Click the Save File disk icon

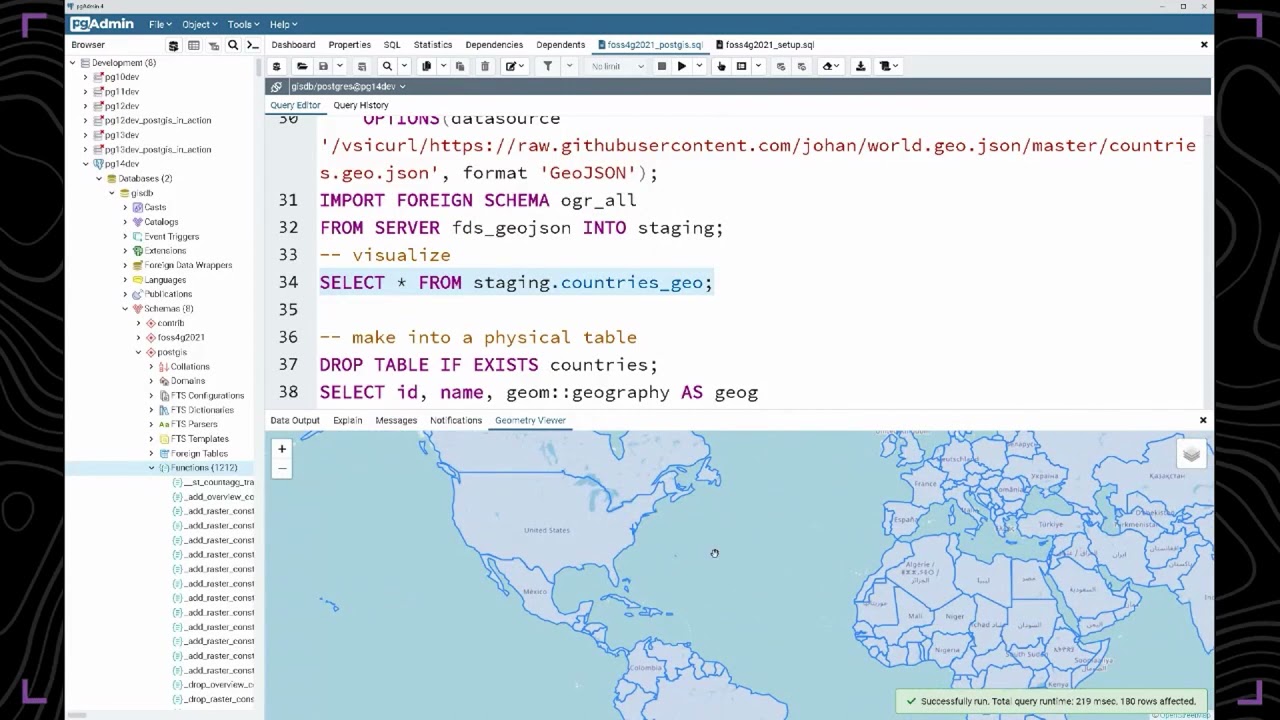[x=323, y=66]
